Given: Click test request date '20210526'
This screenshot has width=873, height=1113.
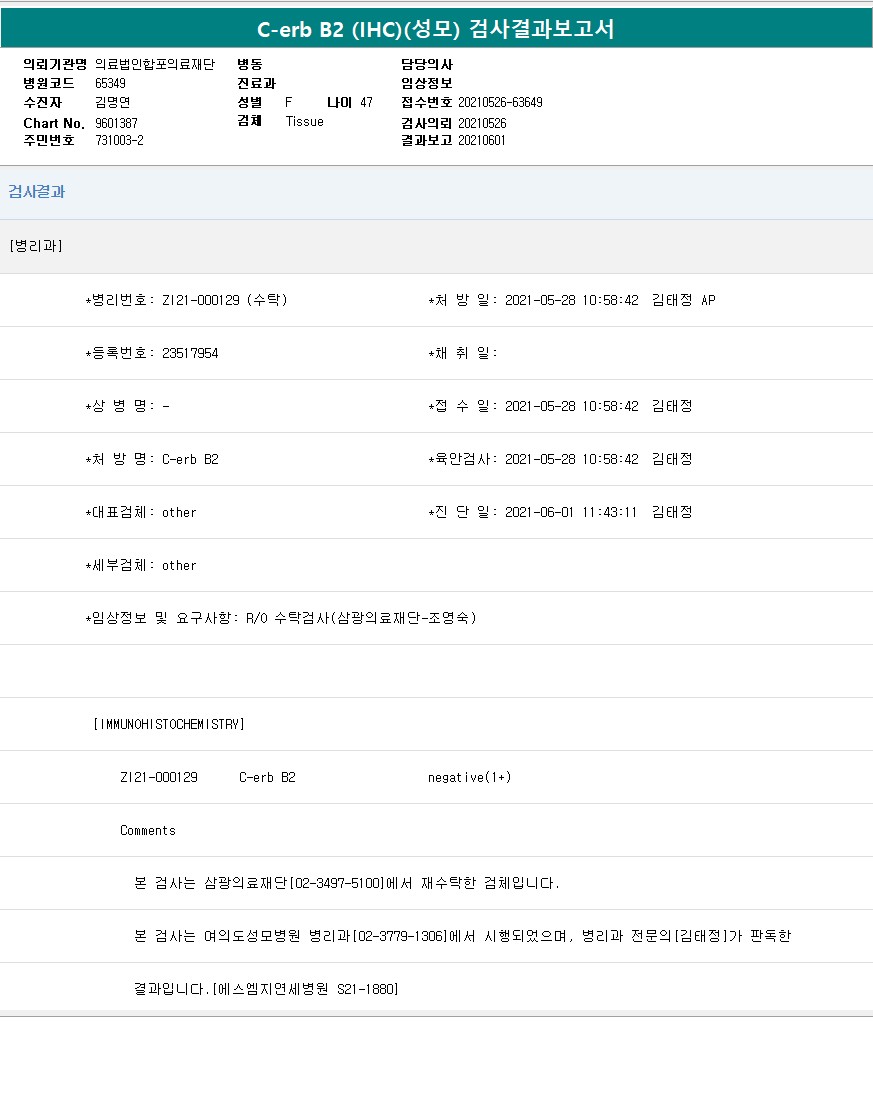Looking at the screenshot, I should tap(482, 124).
